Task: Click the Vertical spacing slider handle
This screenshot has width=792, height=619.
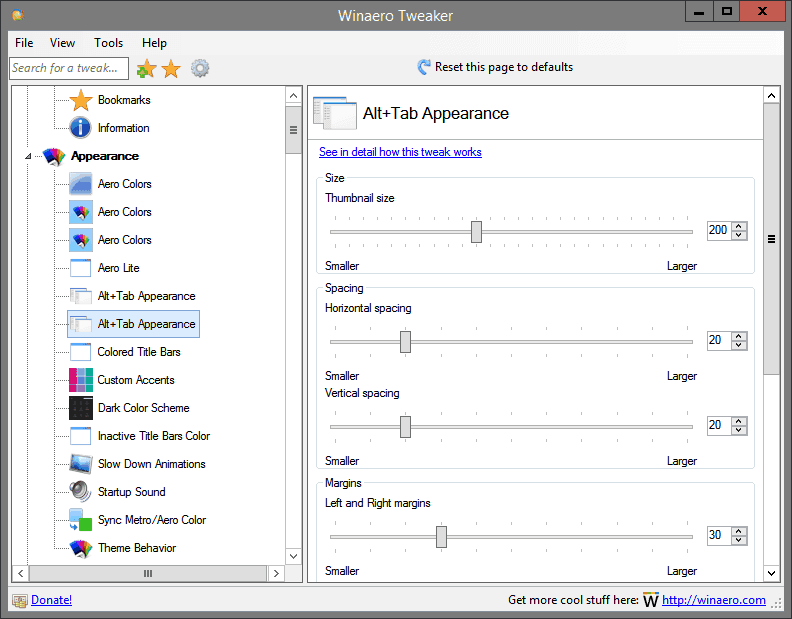Action: coord(405,427)
